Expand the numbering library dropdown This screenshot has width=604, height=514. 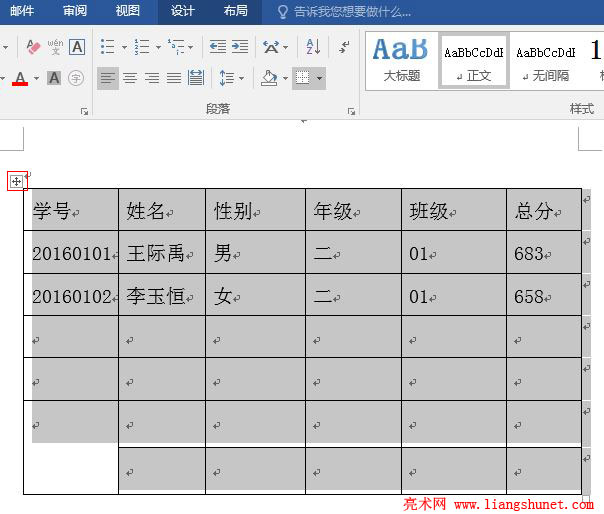click(158, 47)
